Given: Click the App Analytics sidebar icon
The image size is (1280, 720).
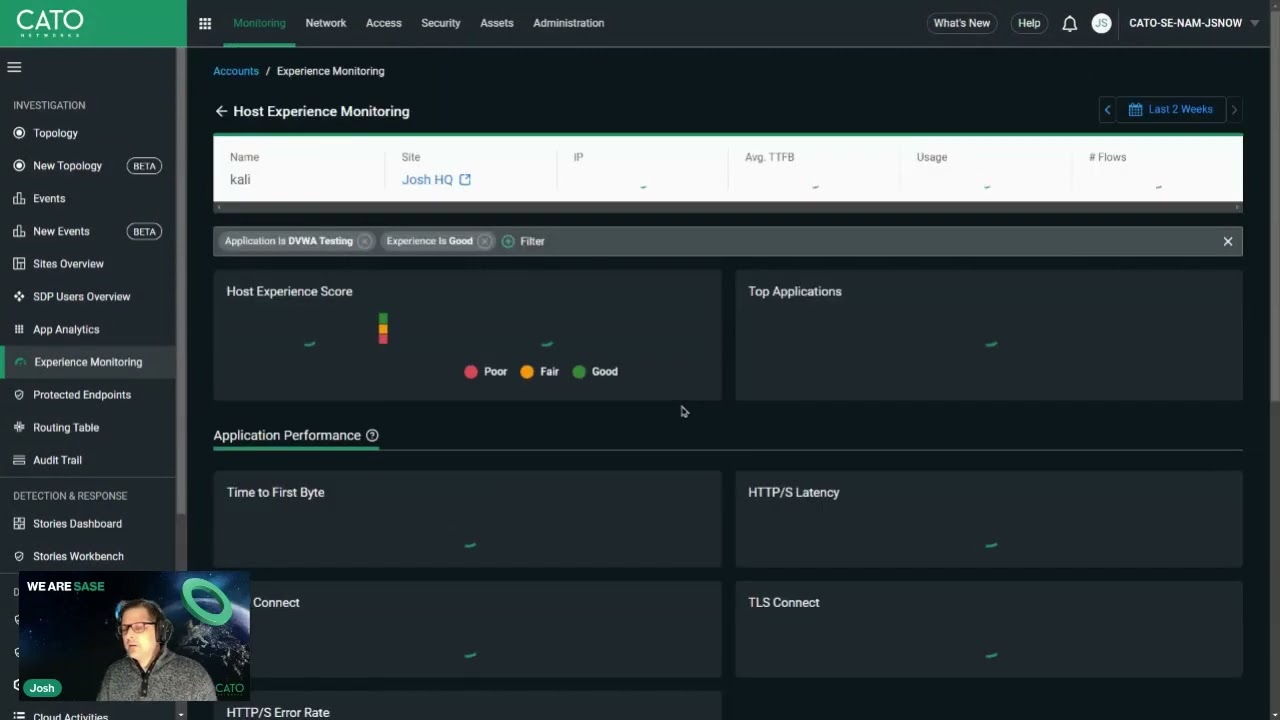Looking at the screenshot, I should (19, 329).
